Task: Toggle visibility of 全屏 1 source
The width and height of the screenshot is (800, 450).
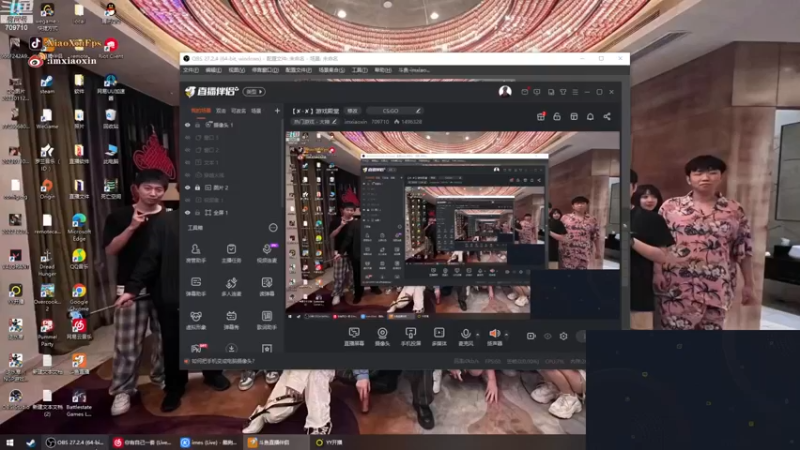Action: tap(188, 213)
